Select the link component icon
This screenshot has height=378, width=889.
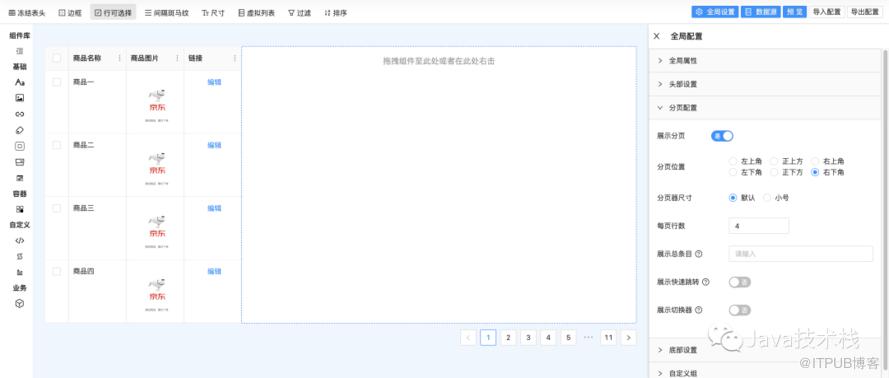(19, 114)
